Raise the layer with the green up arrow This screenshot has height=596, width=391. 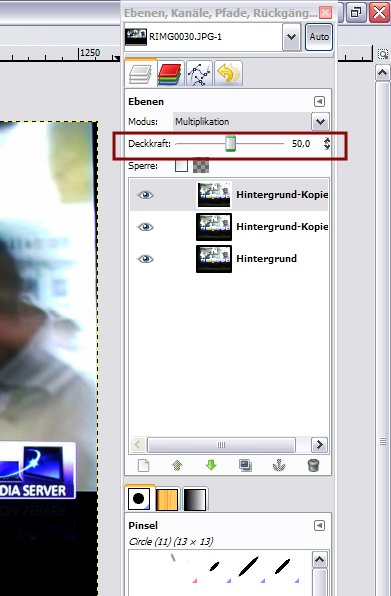tap(177, 465)
